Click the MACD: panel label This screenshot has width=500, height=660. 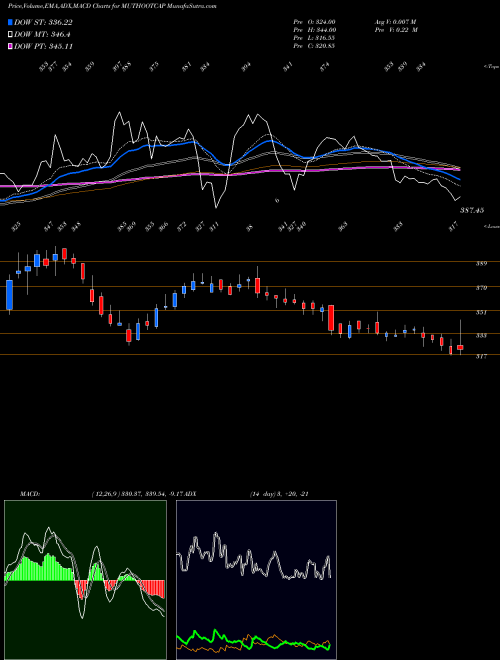point(30,494)
